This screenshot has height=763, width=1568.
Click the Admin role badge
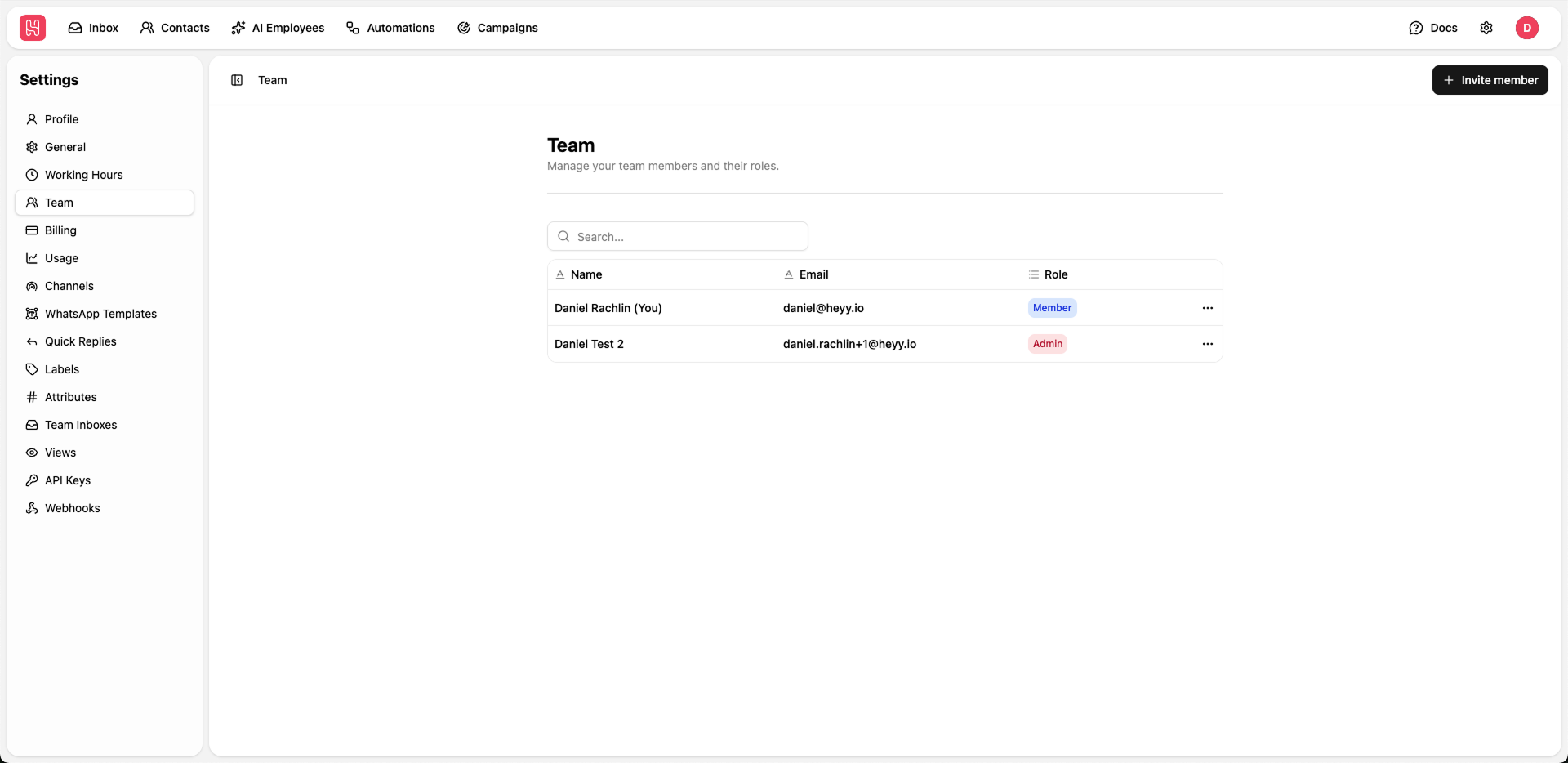point(1047,343)
